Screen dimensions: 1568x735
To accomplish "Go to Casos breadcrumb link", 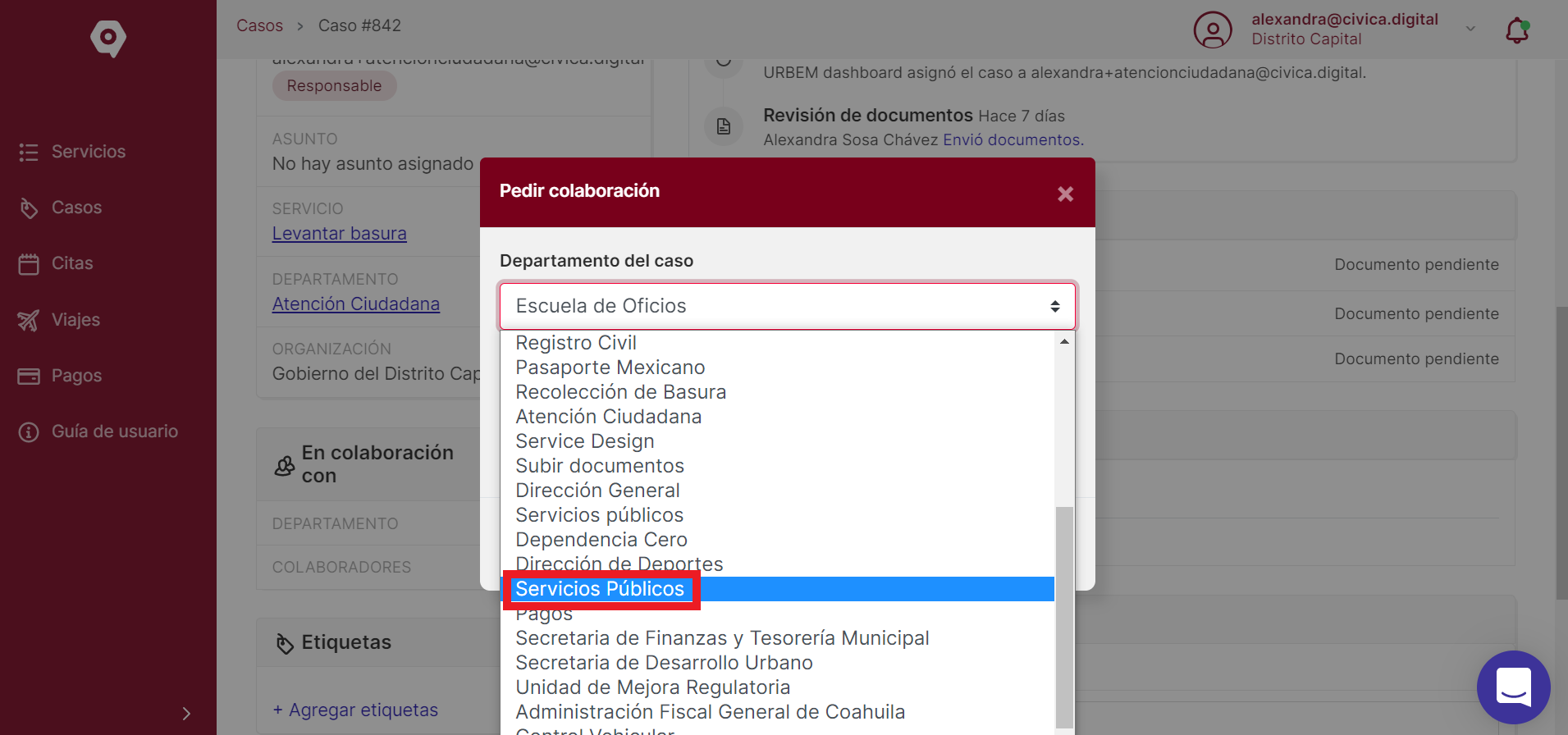I will 259,25.
